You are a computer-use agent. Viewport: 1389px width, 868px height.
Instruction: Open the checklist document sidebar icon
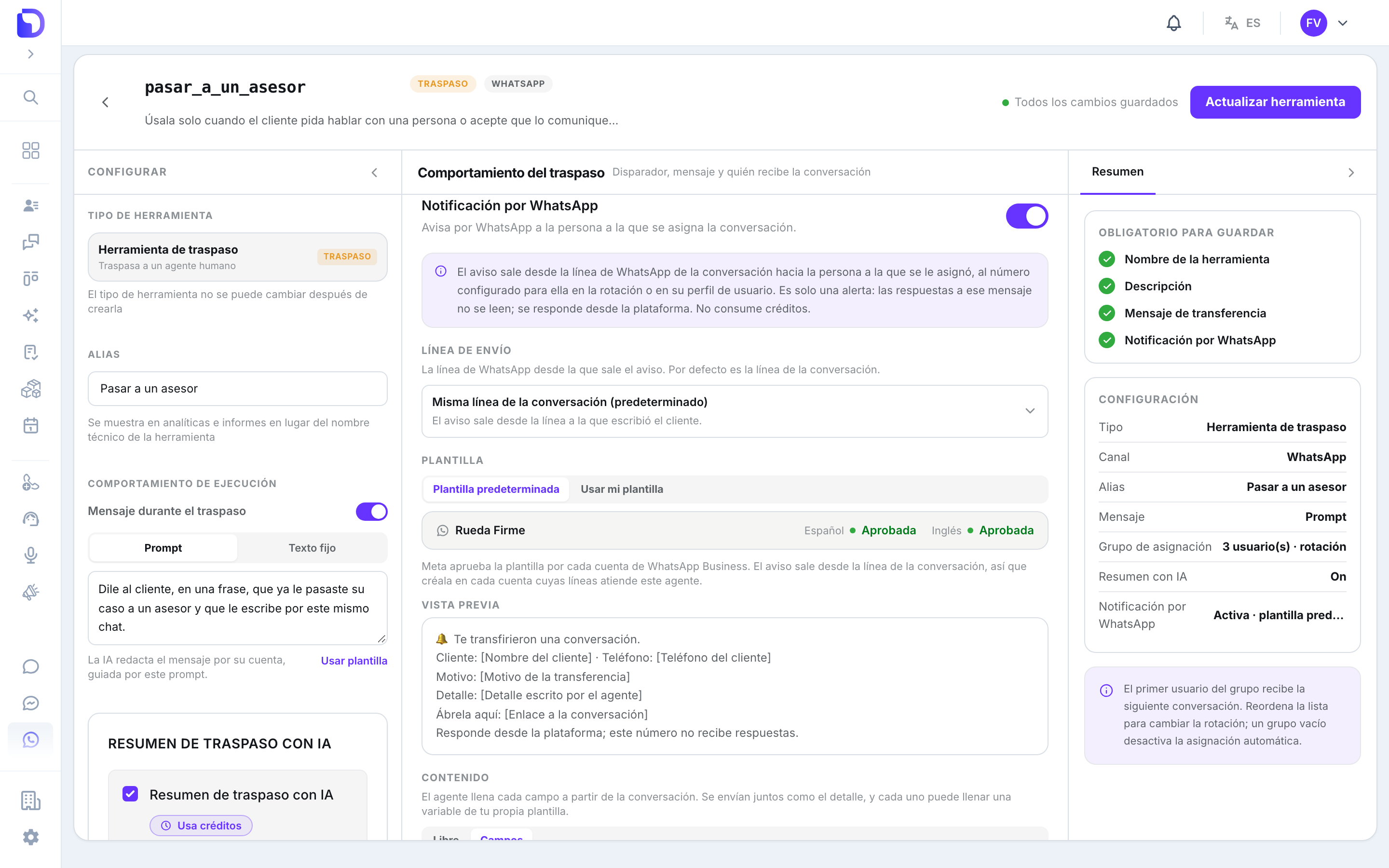pos(30,352)
